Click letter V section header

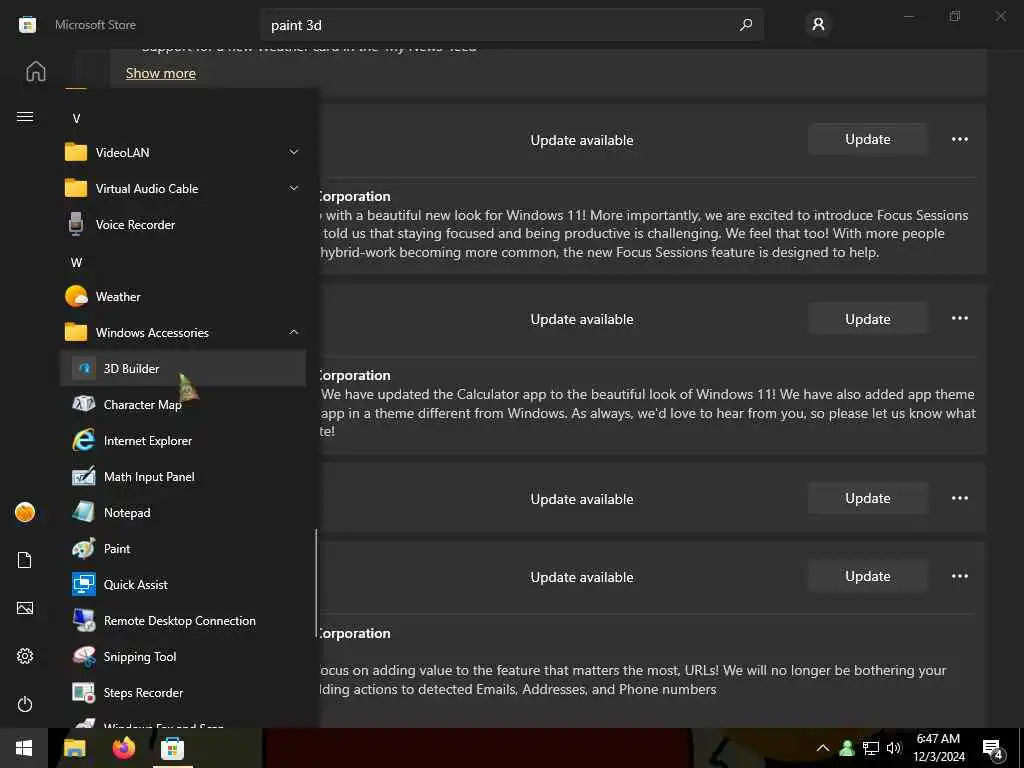[x=76, y=118]
